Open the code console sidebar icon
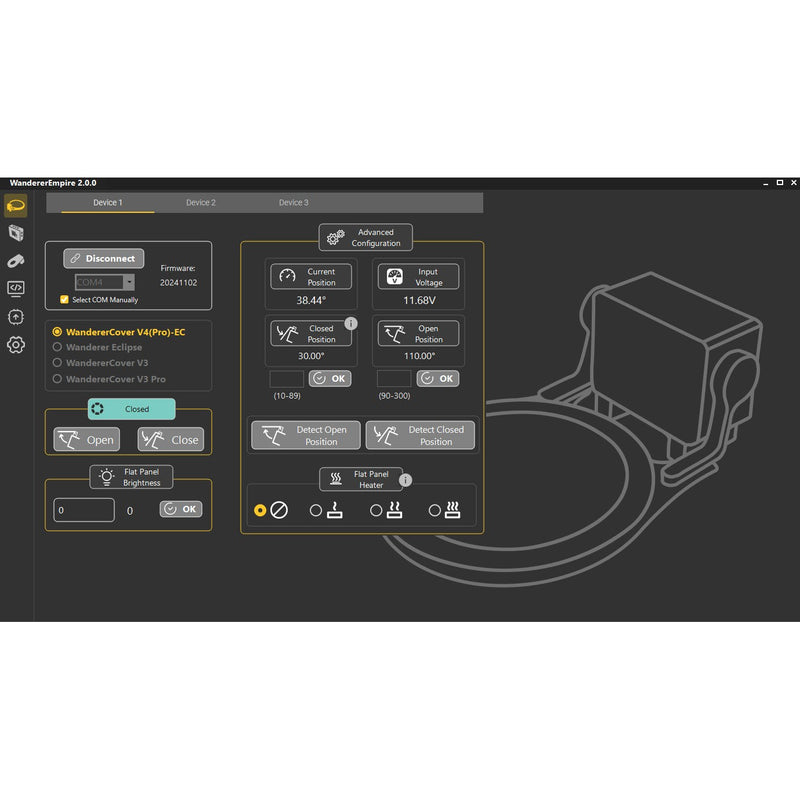The image size is (800, 800). point(16,289)
